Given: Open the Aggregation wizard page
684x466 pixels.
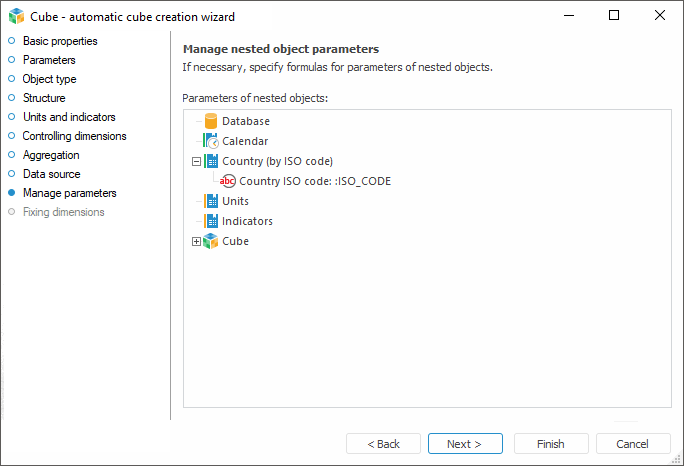Looking at the screenshot, I should [51, 155].
